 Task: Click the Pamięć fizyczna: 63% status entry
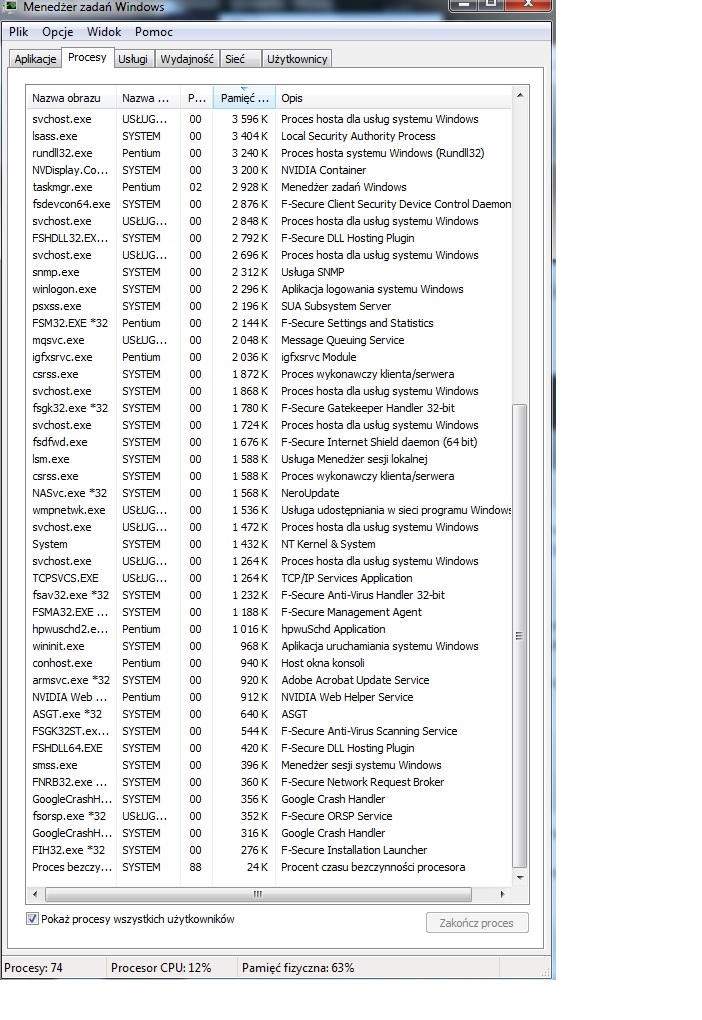click(298, 968)
